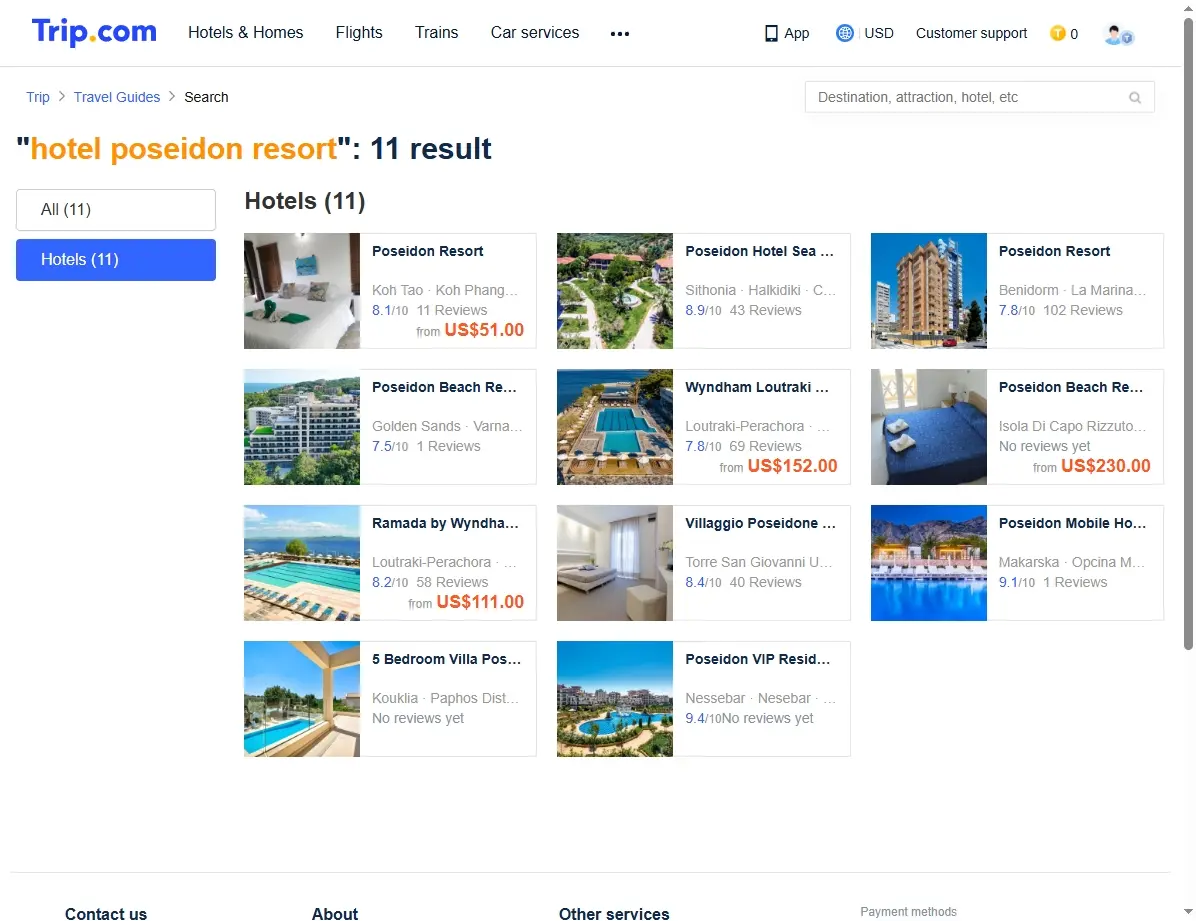This screenshot has height=921, width=1196.
Task: Click Villaggio Poseidone title
Action: [760, 523]
